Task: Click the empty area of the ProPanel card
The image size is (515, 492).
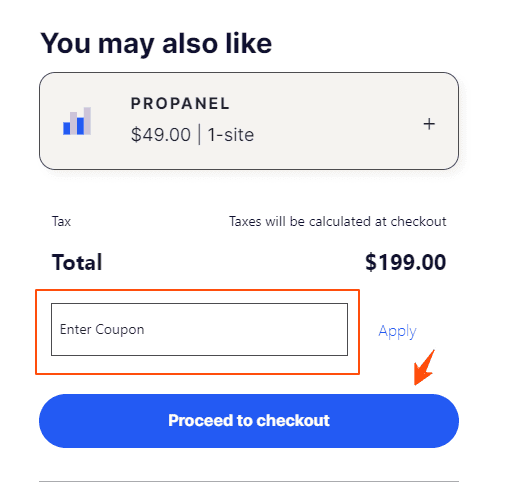Action: coord(333,121)
